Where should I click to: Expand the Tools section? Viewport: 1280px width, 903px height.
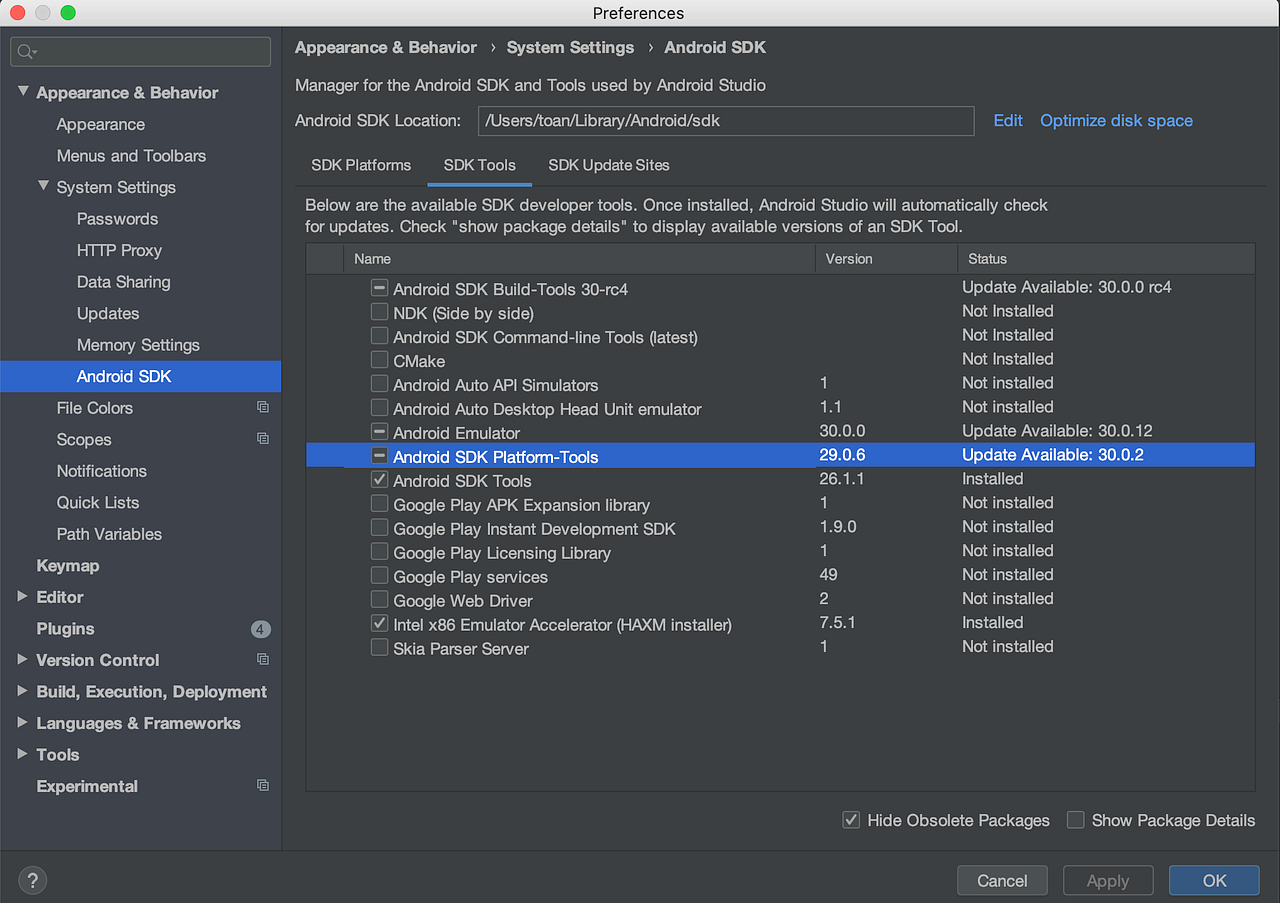pyautogui.click(x=23, y=754)
